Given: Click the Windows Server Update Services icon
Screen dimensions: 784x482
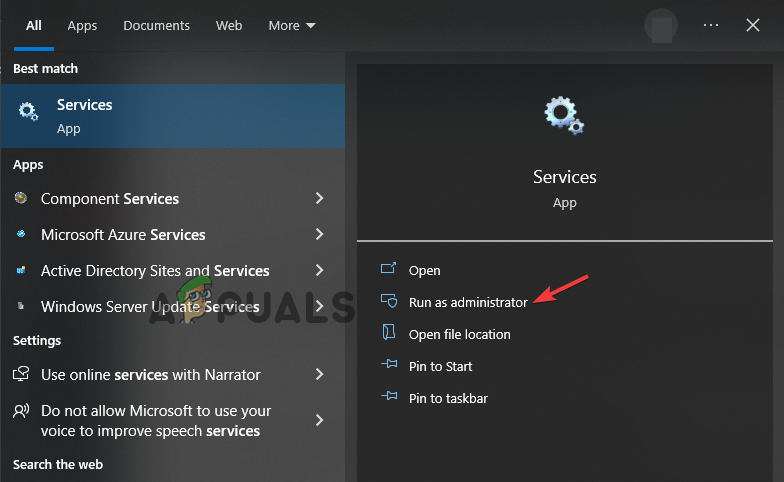Looking at the screenshot, I should pos(20,306).
